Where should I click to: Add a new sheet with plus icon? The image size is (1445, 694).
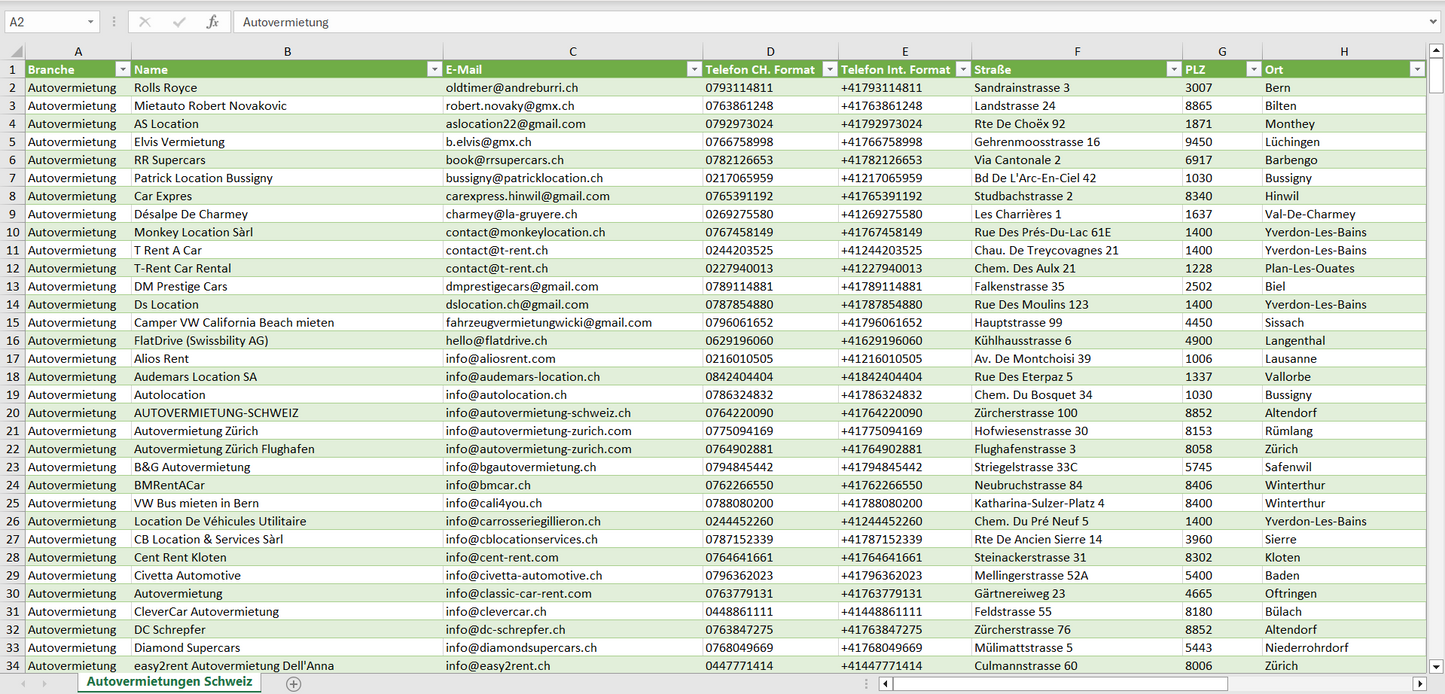tap(293, 684)
